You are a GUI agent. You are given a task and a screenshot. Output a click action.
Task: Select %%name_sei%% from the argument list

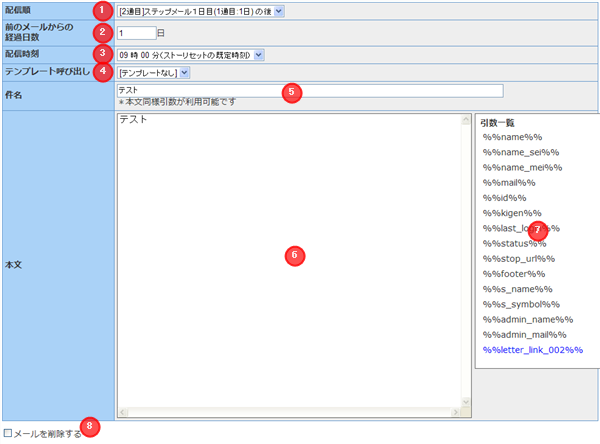click(520, 152)
